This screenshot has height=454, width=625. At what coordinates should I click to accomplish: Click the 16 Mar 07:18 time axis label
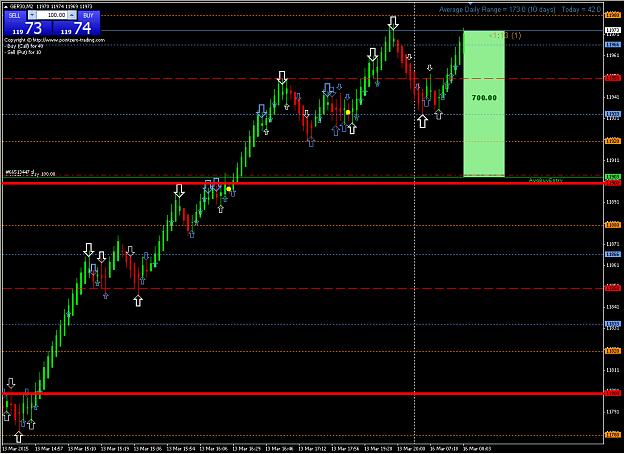pos(444,449)
